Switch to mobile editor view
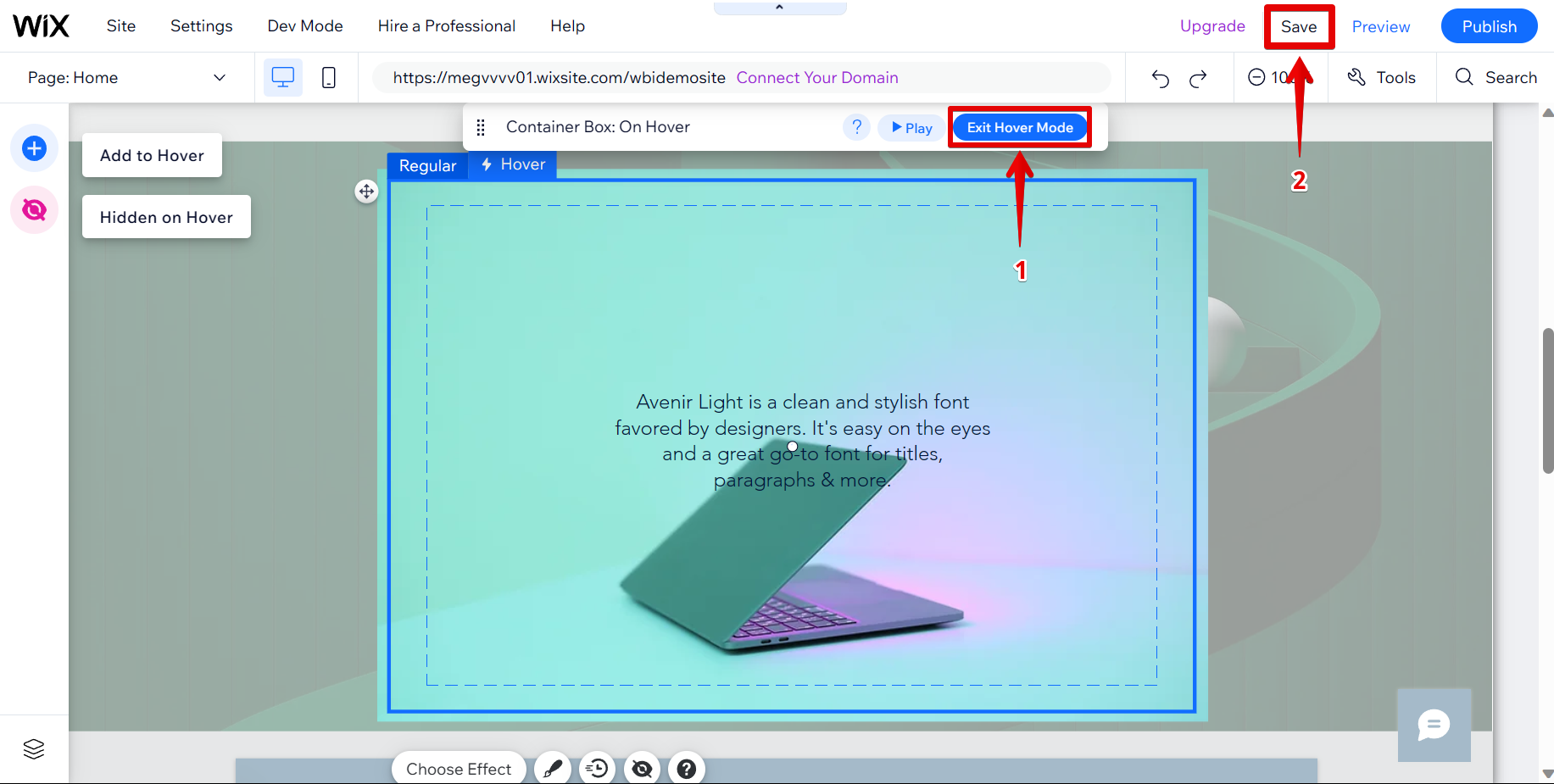 [329, 78]
